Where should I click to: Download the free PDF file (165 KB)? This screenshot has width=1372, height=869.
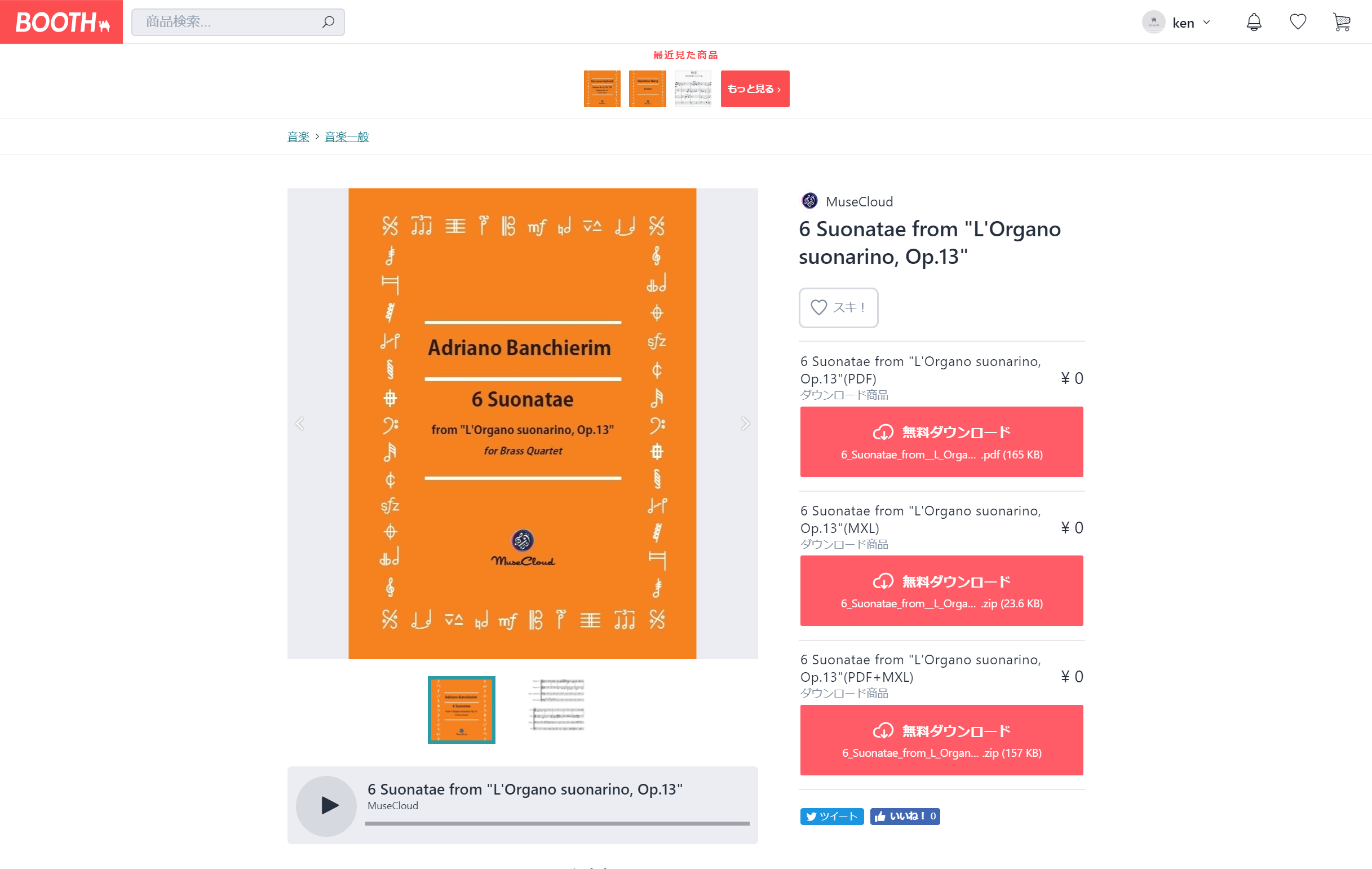941,442
